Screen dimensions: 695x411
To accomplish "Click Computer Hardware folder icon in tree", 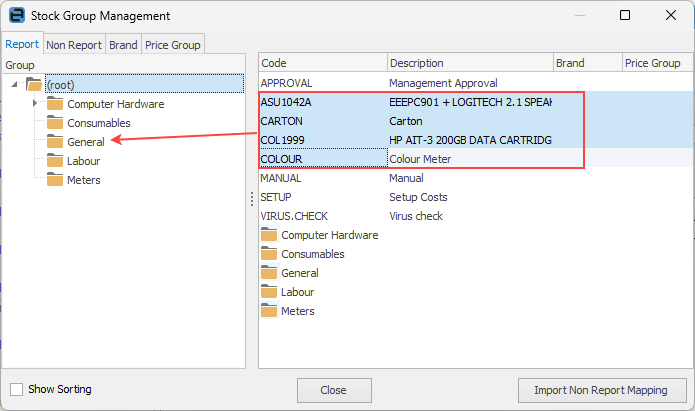I will click(x=55, y=104).
